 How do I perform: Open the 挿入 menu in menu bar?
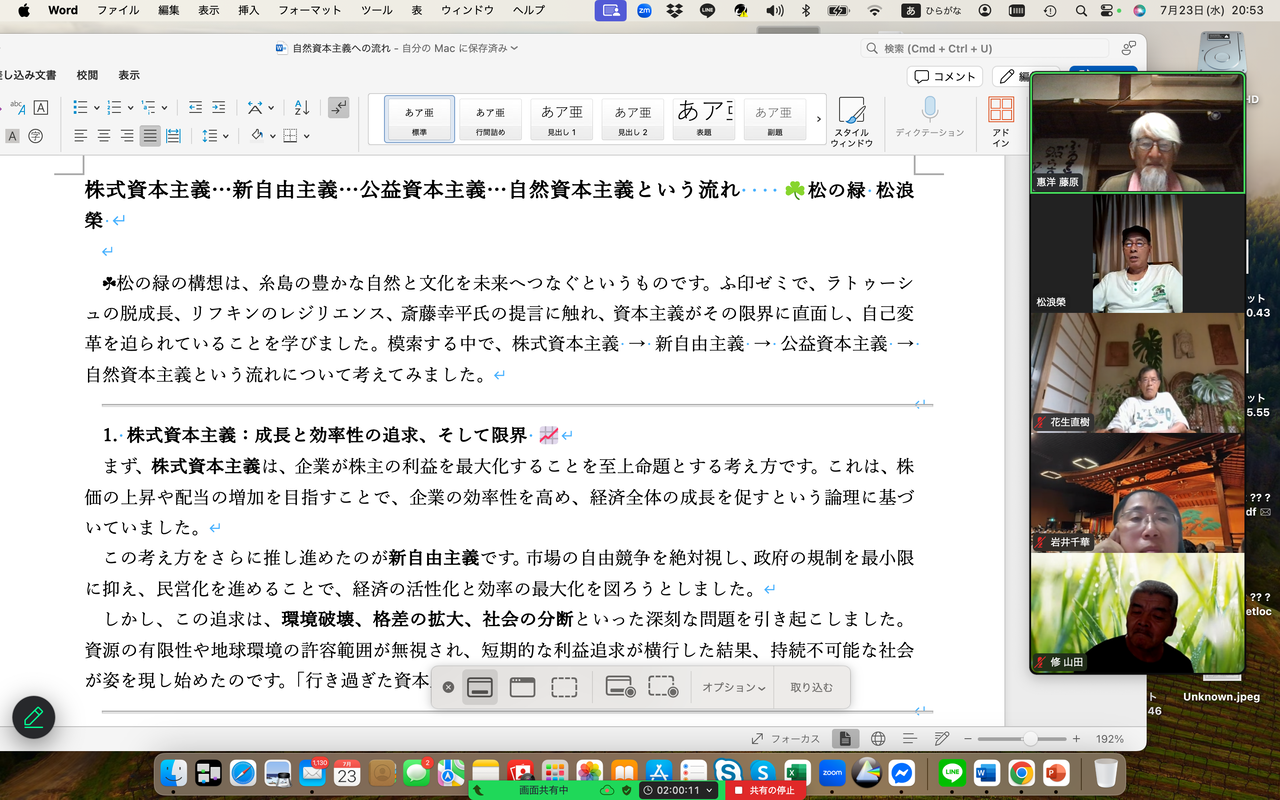(248, 10)
